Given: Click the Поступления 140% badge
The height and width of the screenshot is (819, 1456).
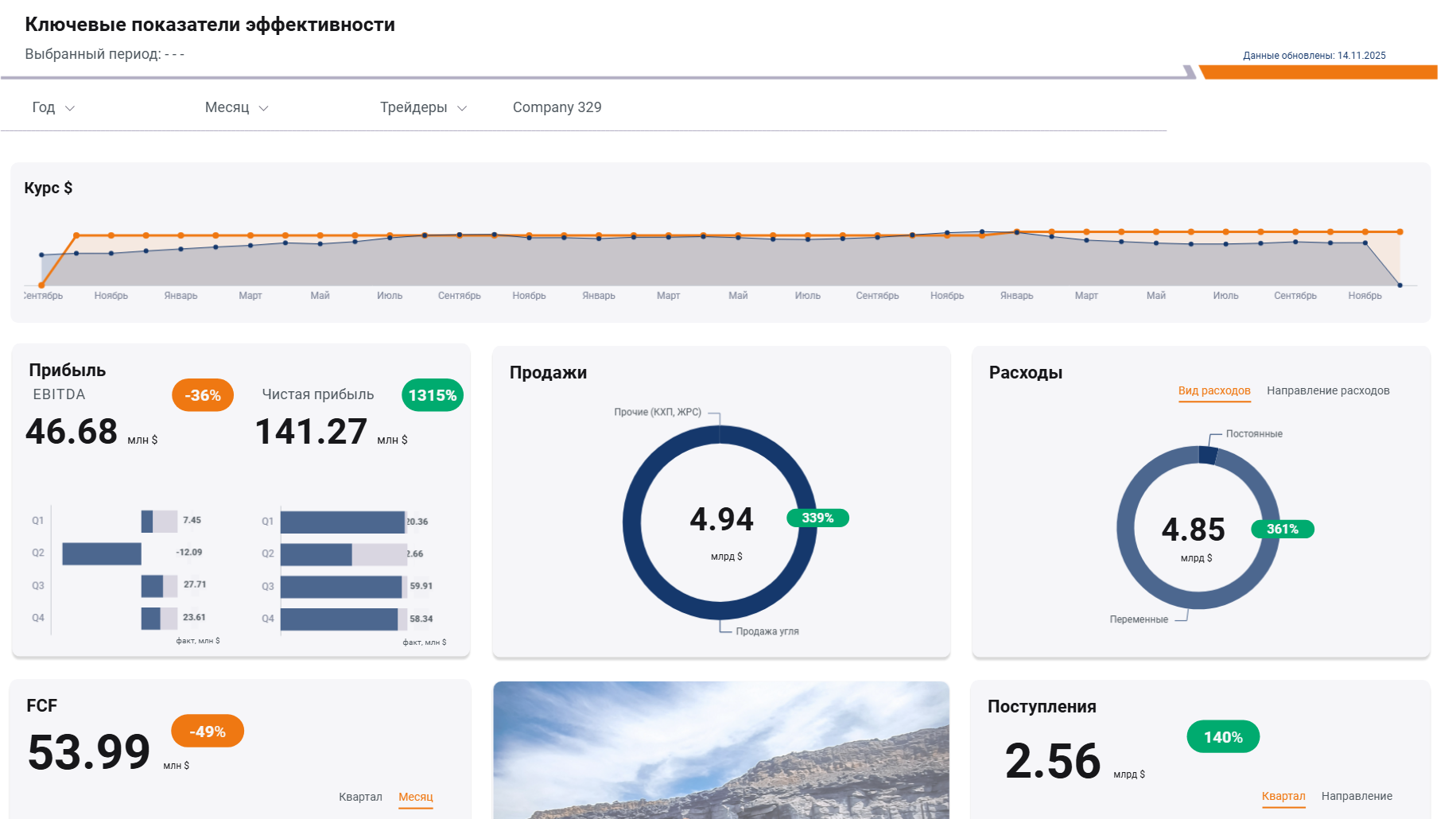Looking at the screenshot, I should [x=1223, y=737].
